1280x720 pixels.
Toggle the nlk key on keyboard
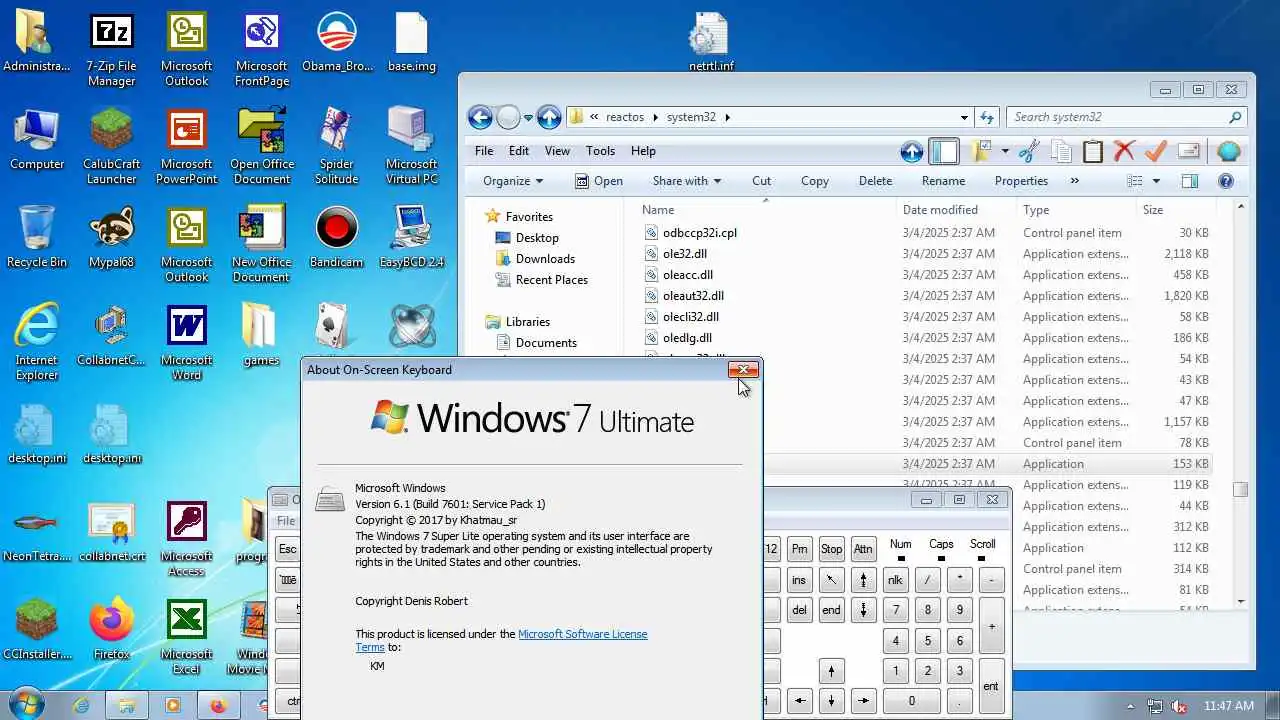[x=895, y=580]
